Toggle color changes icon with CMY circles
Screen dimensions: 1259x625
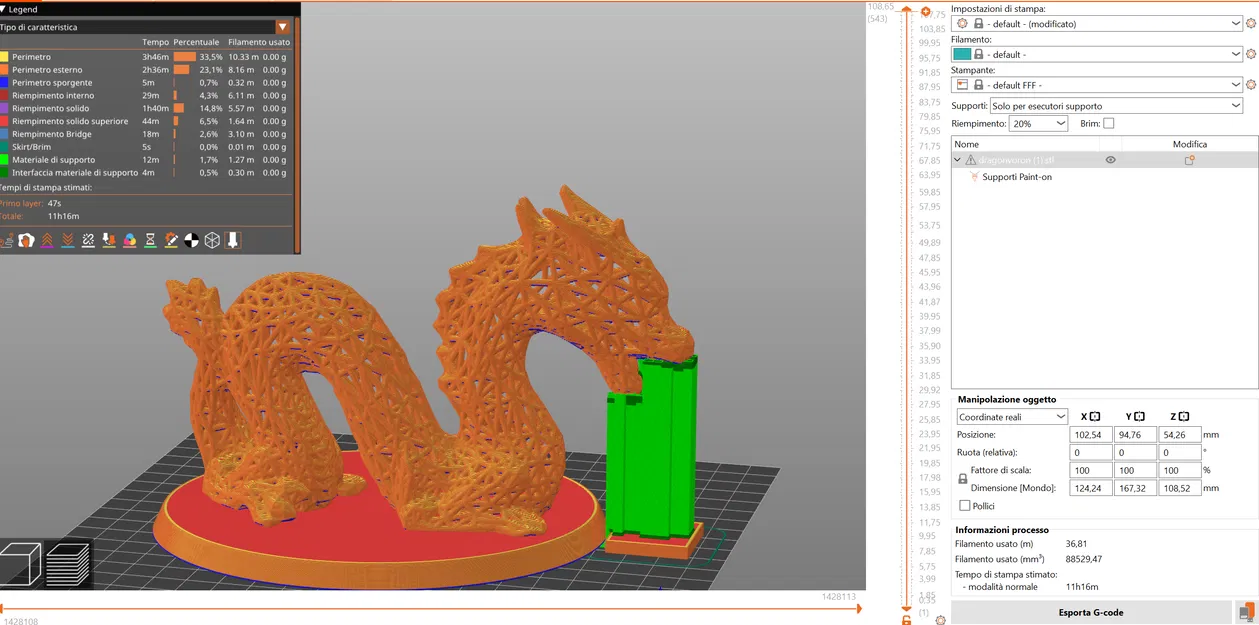click(130, 240)
